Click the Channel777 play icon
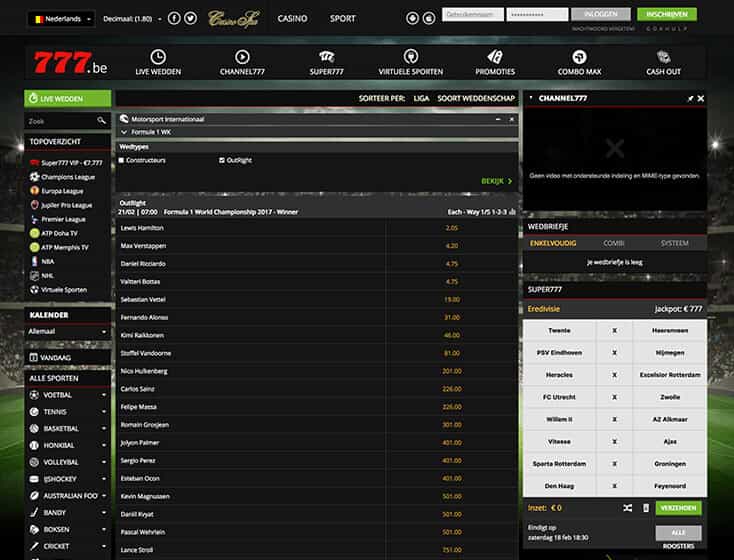This screenshot has height=560, width=734. [x=242, y=57]
